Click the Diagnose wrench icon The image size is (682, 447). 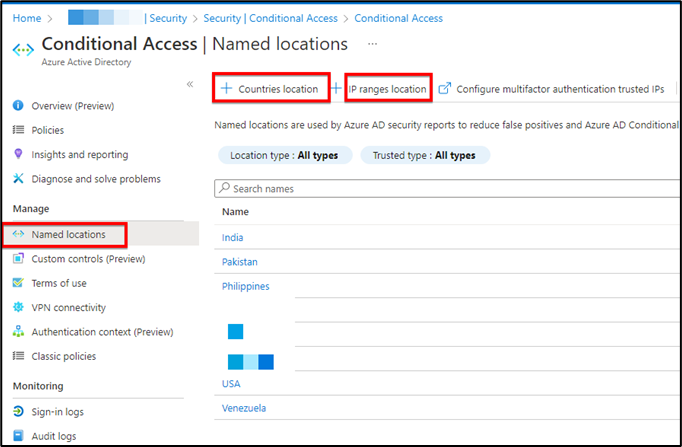(18, 178)
